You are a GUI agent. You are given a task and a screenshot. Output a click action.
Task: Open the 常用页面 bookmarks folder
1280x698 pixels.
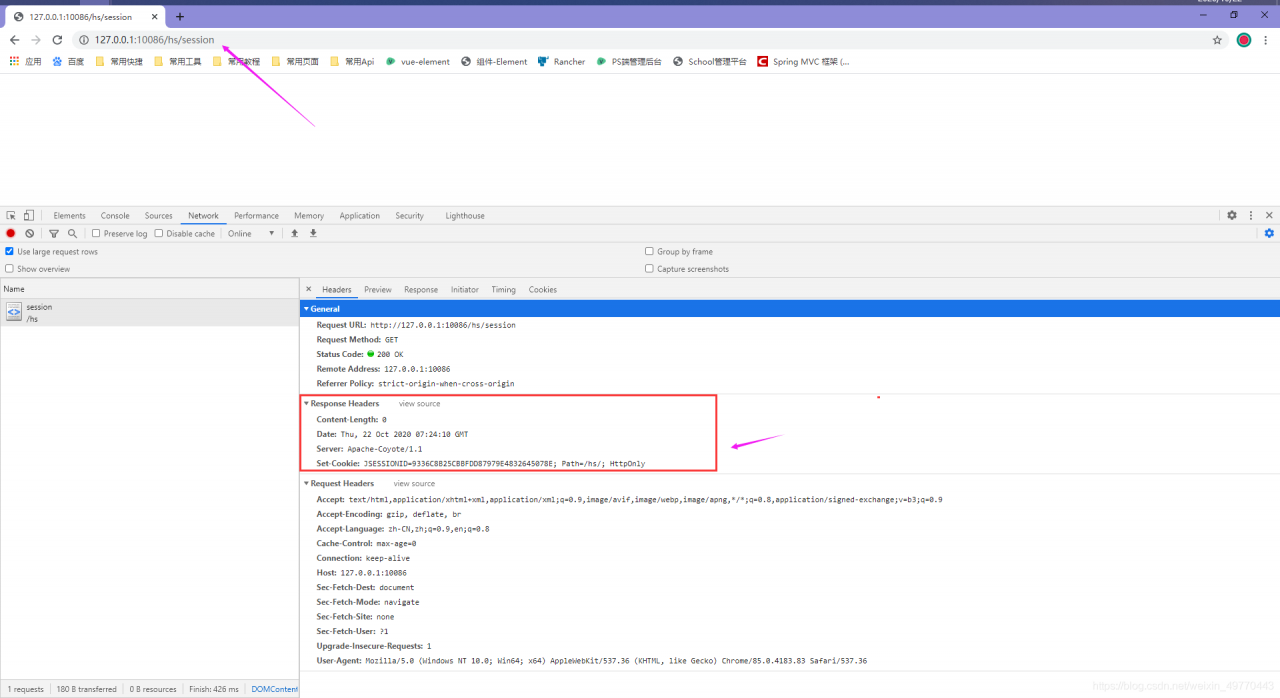[295, 61]
